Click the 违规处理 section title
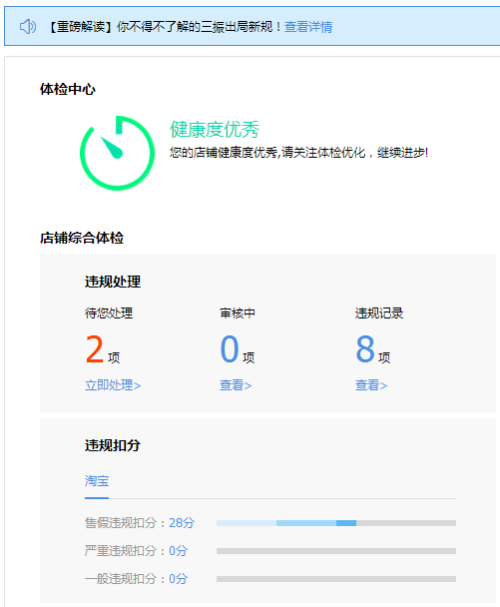 click(x=113, y=281)
